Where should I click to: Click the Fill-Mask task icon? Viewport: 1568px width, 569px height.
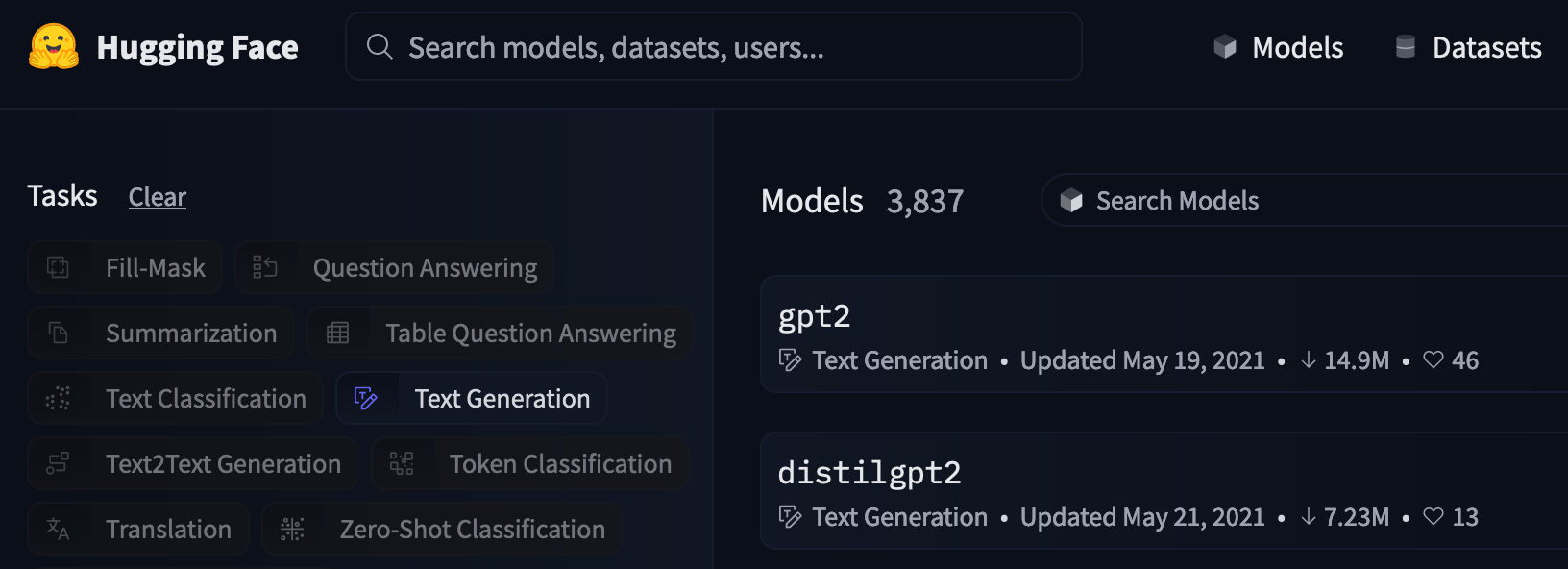pyautogui.click(x=58, y=267)
